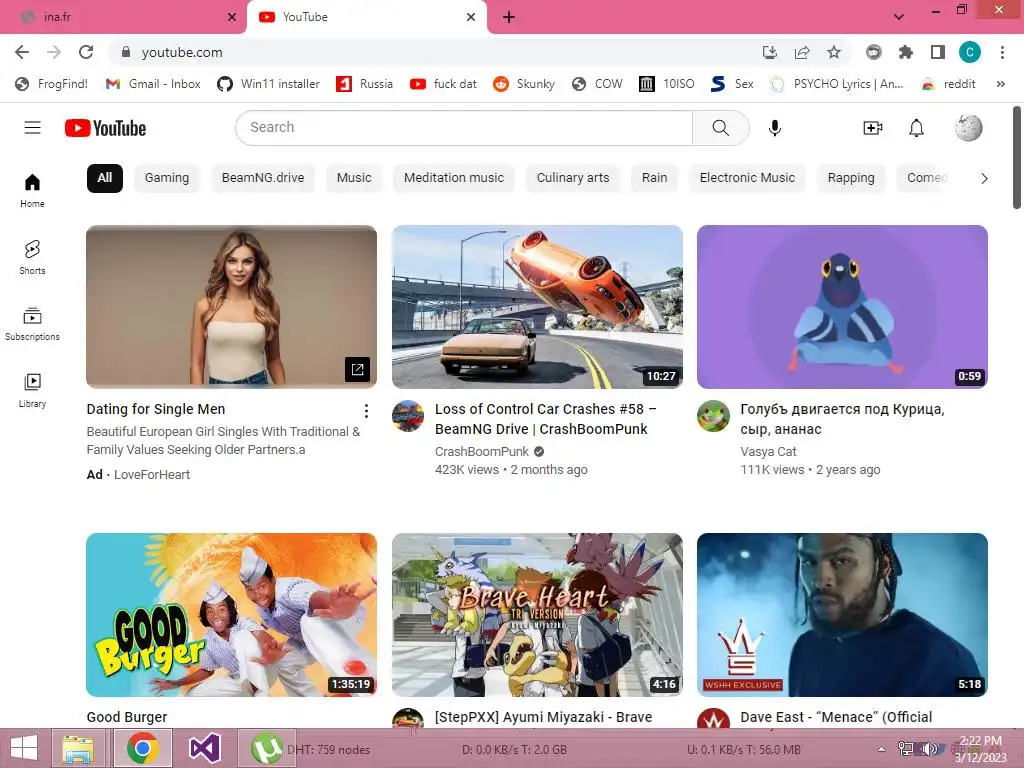1024x768 pixels.
Task: Open a new browser tab
Action: click(x=509, y=18)
